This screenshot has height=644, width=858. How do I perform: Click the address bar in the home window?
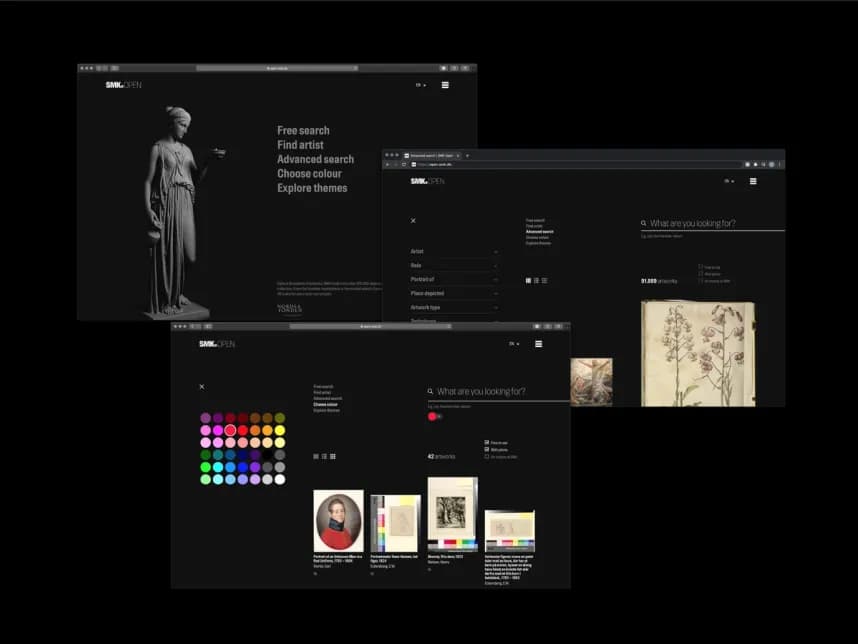(x=277, y=68)
